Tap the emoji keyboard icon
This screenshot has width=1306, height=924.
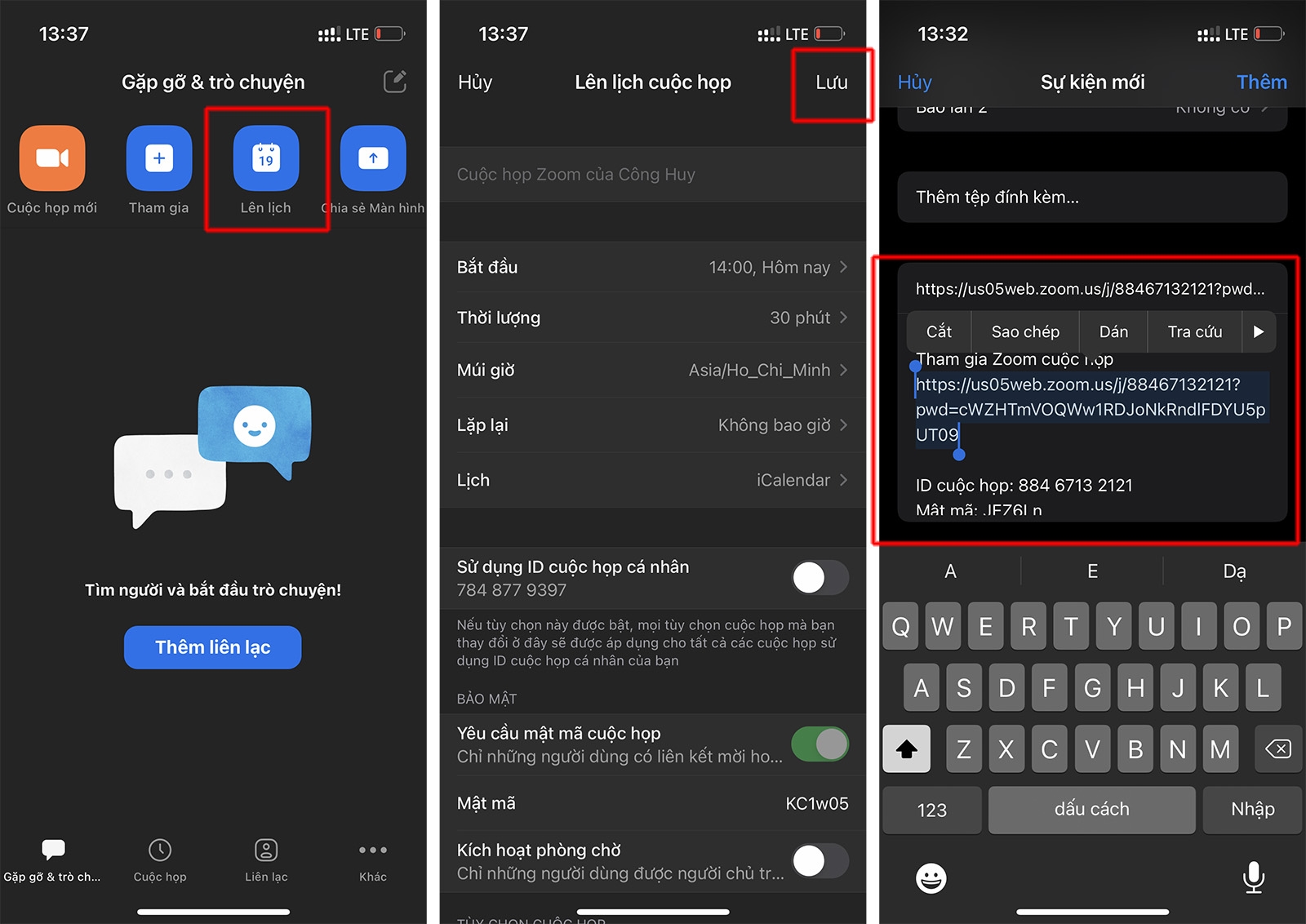point(931,878)
